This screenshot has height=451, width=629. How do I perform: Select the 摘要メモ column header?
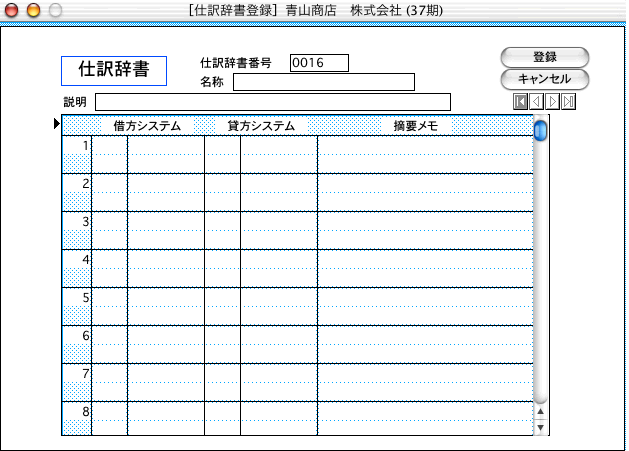(x=416, y=126)
